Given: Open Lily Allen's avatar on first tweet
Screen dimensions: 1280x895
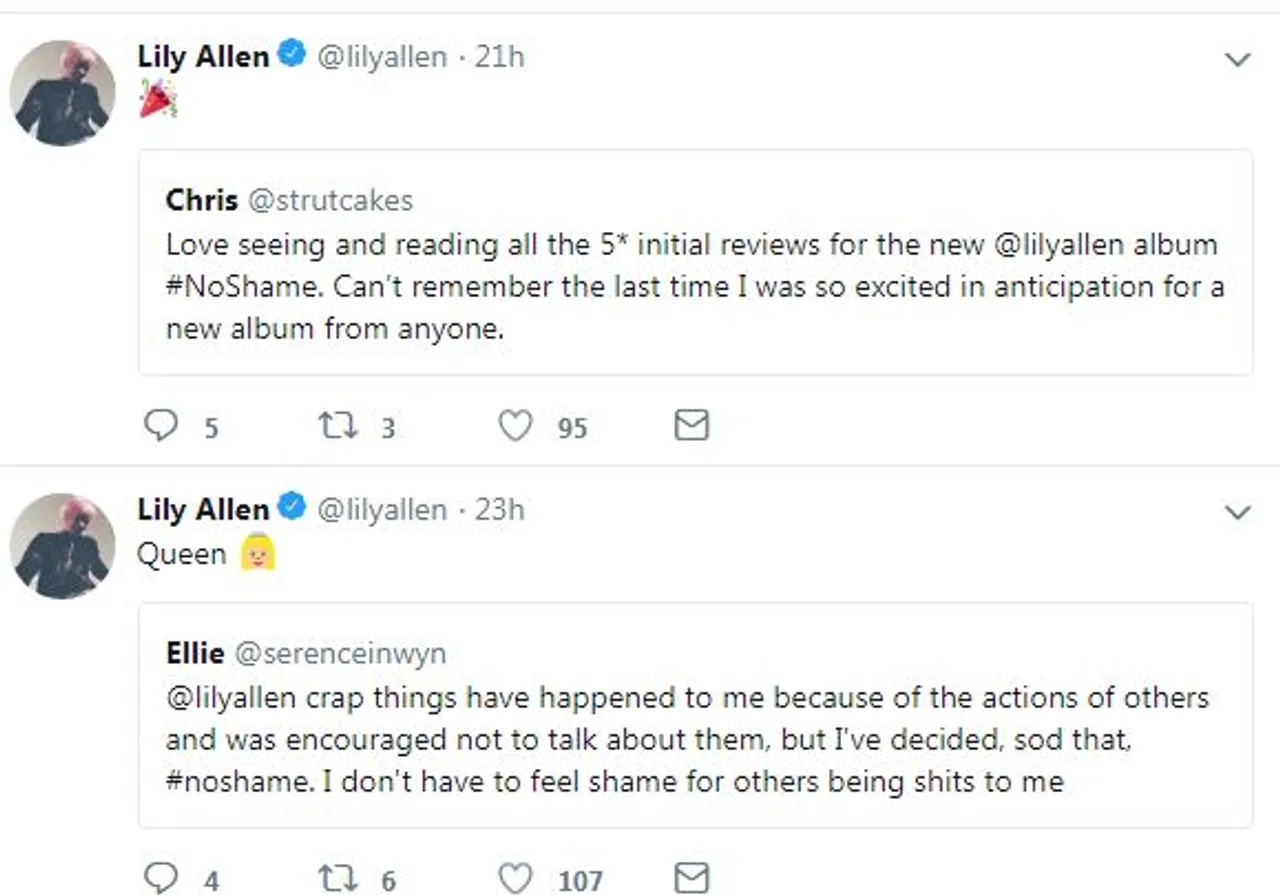Looking at the screenshot, I should click(x=62, y=93).
